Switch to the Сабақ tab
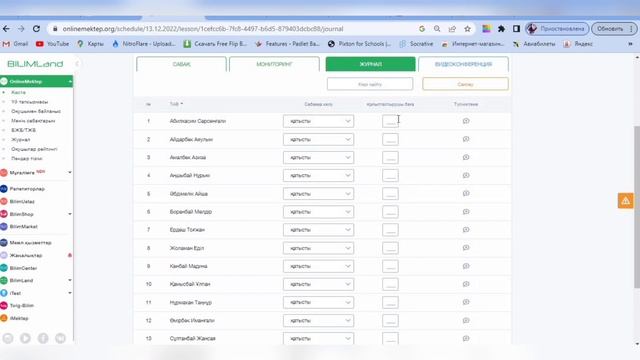The width and height of the screenshot is (640, 360). coord(181,64)
